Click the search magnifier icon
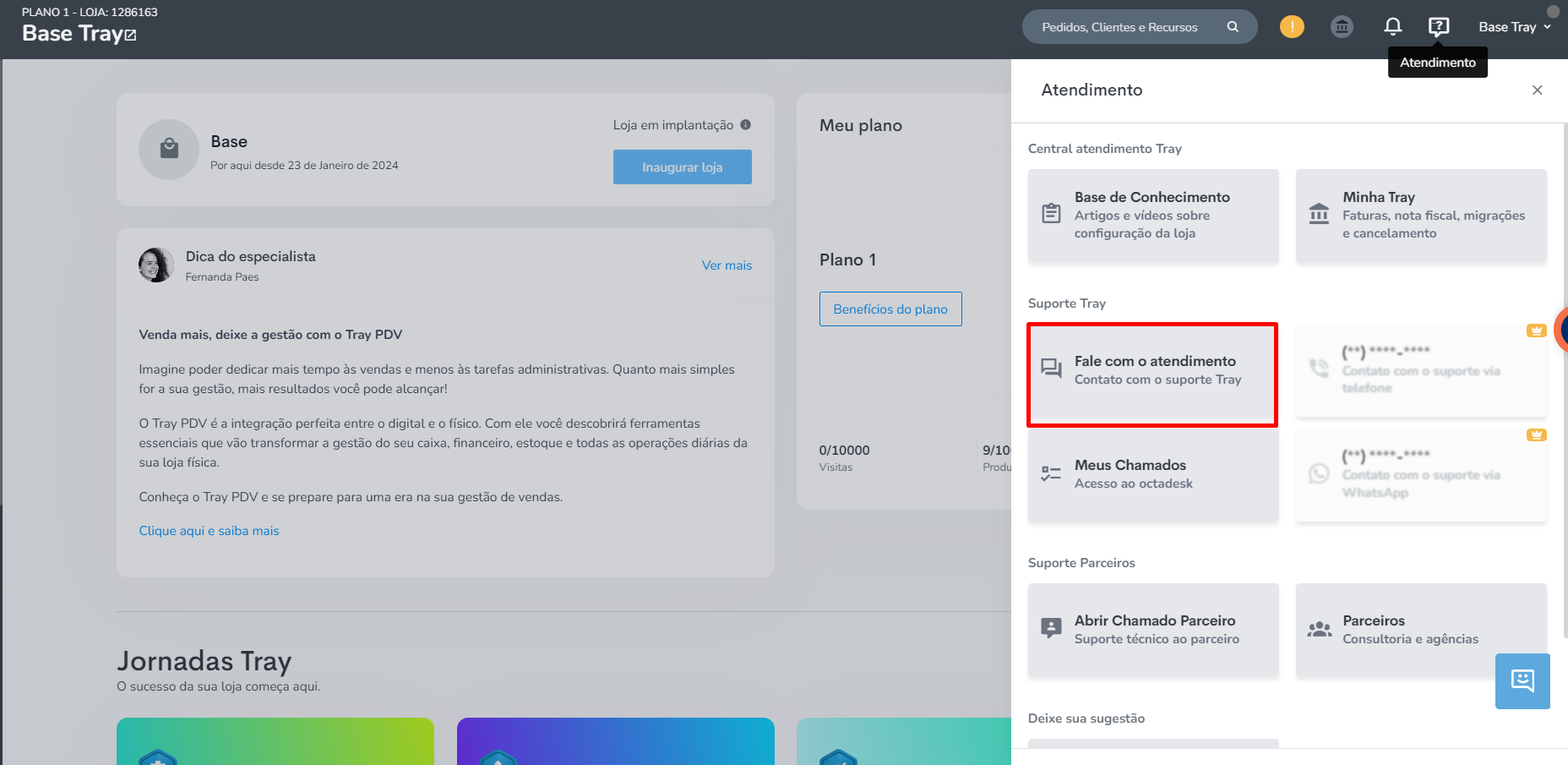1568x765 pixels. pyautogui.click(x=1233, y=27)
